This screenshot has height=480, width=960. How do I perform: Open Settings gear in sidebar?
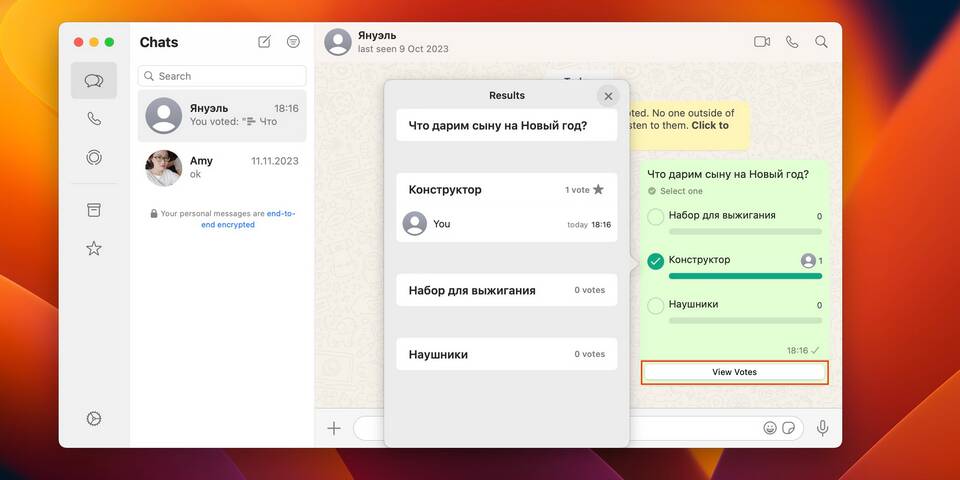pyautogui.click(x=94, y=419)
